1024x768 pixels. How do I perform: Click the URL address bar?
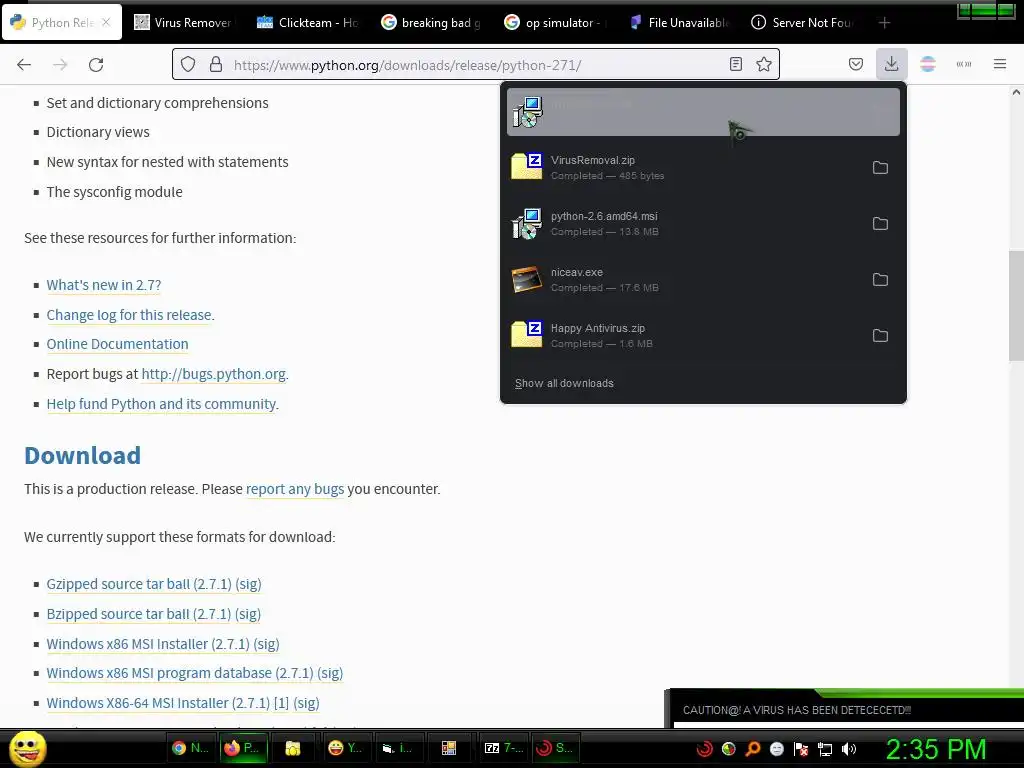pos(477,65)
